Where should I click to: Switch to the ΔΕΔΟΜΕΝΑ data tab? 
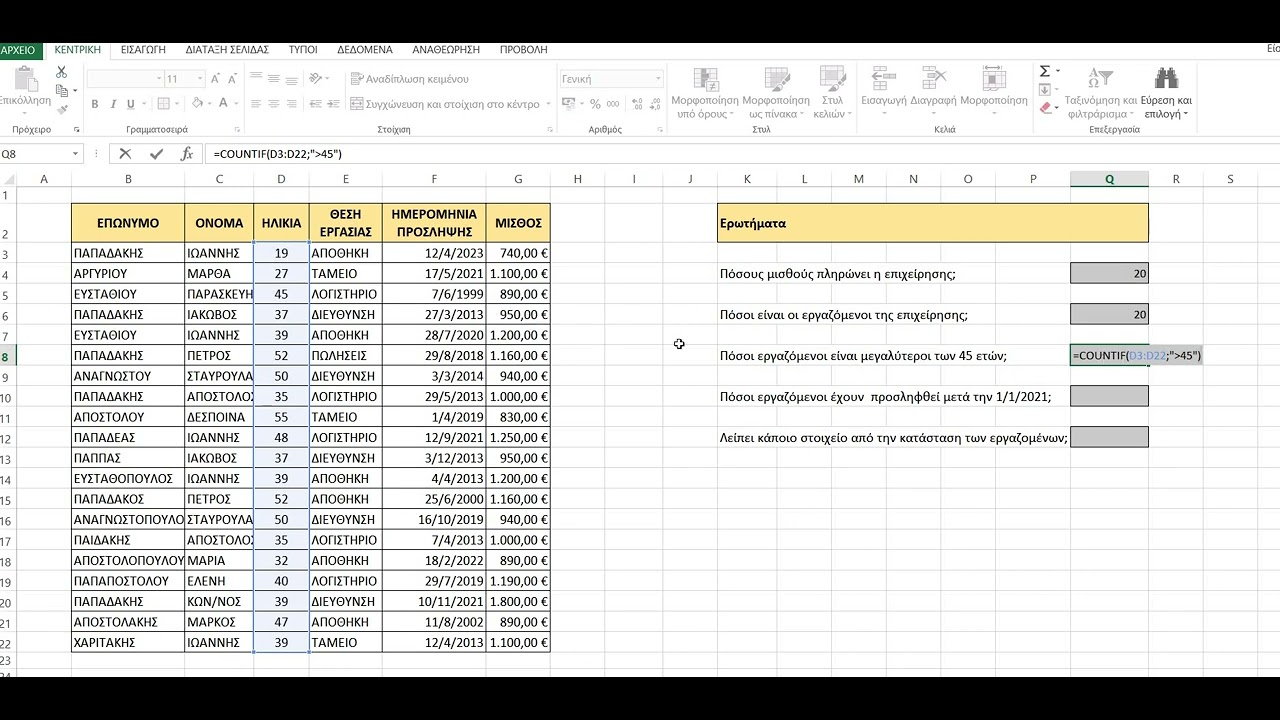pos(367,50)
